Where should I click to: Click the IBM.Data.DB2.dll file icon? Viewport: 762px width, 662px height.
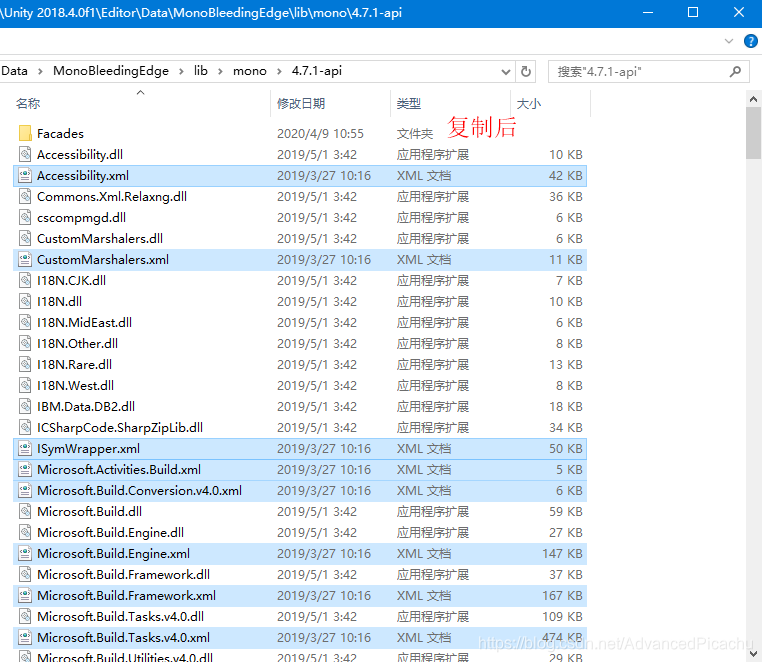(x=25, y=406)
